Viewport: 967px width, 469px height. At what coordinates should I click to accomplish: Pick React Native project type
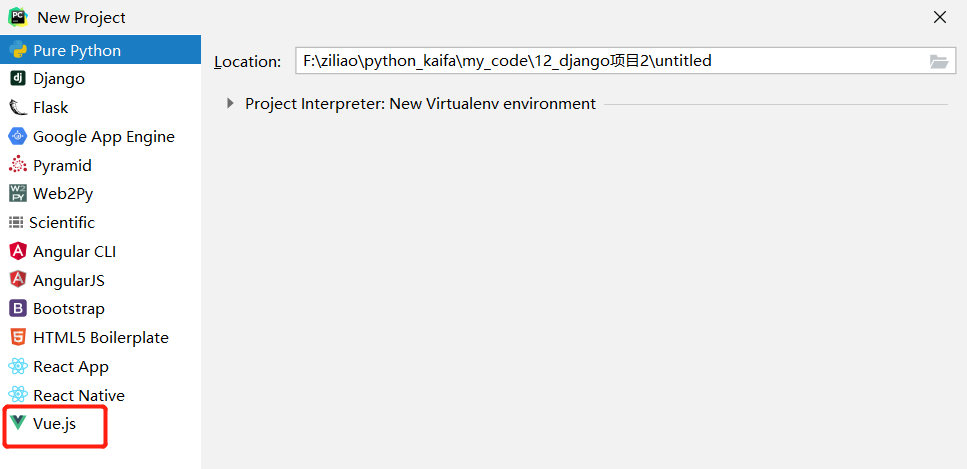click(x=78, y=396)
